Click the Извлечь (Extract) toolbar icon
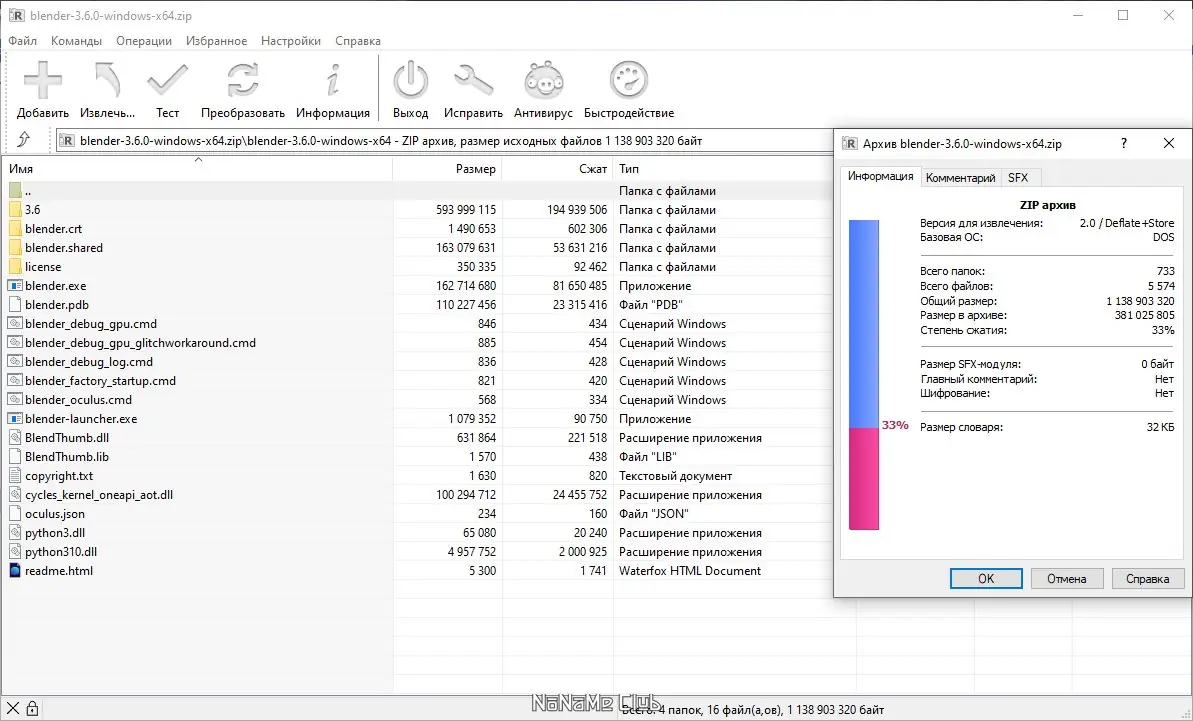This screenshot has height=721, width=1193. click(107, 80)
